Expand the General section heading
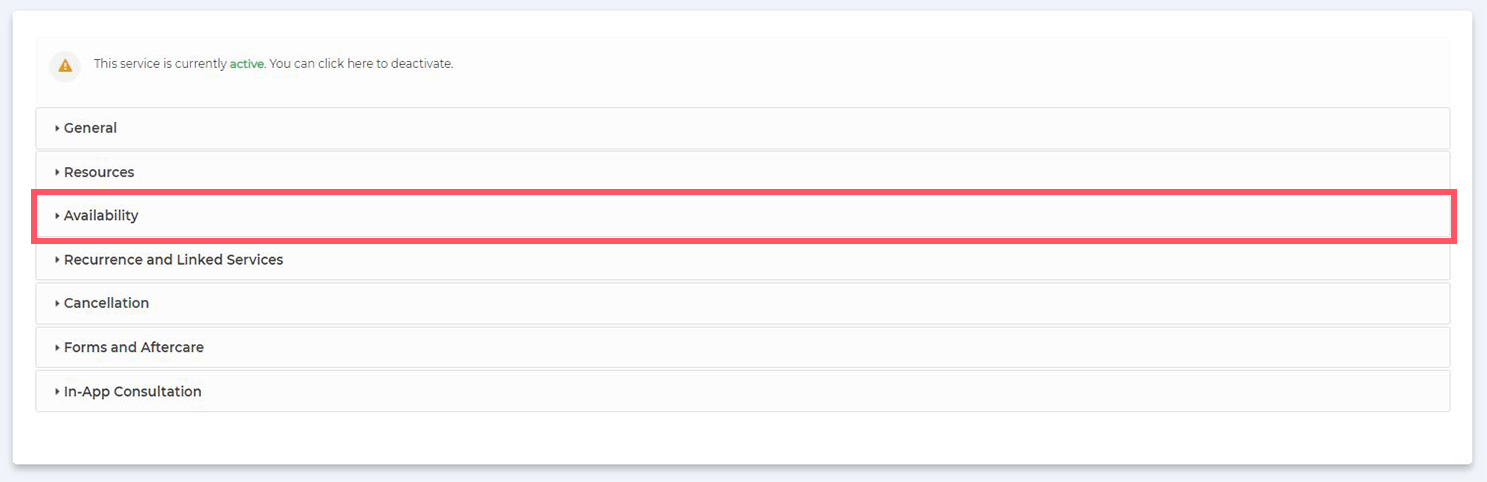The height and width of the screenshot is (482, 1487). (90, 128)
